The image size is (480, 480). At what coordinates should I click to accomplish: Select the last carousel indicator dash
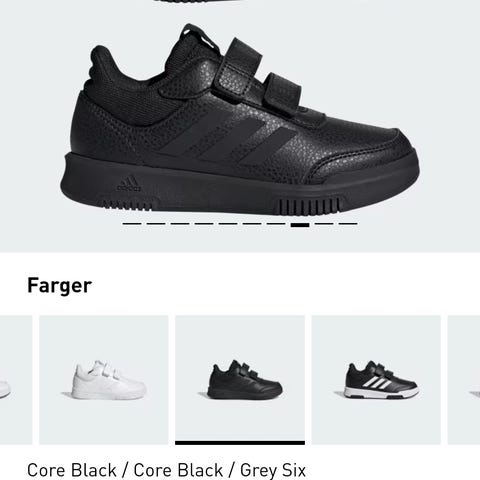click(348, 224)
